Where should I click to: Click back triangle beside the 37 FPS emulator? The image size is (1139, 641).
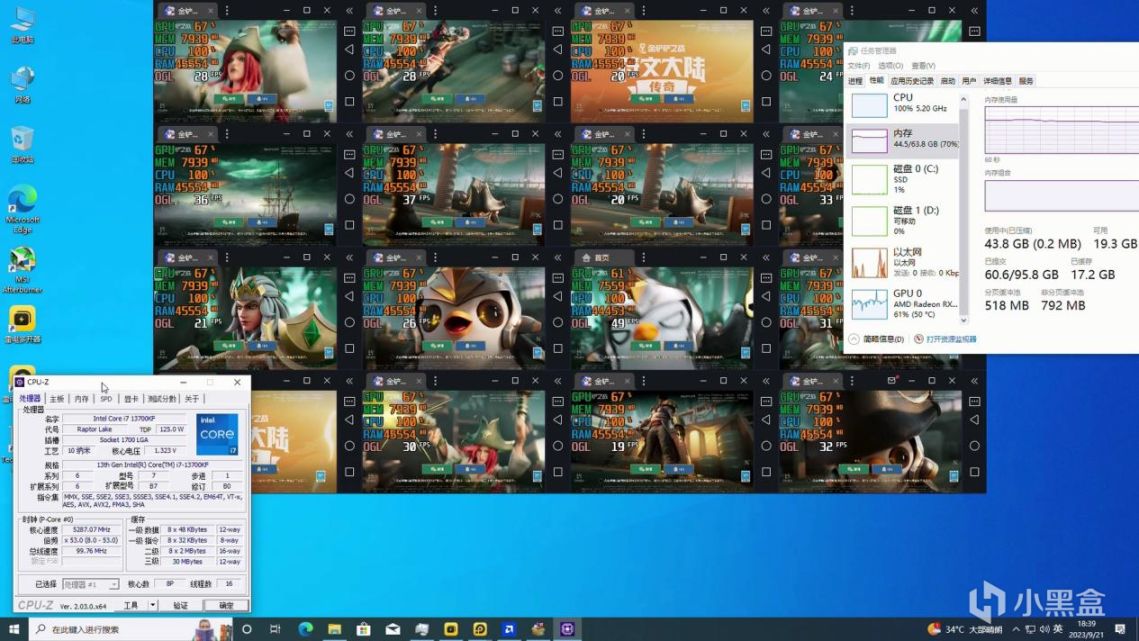click(x=558, y=173)
